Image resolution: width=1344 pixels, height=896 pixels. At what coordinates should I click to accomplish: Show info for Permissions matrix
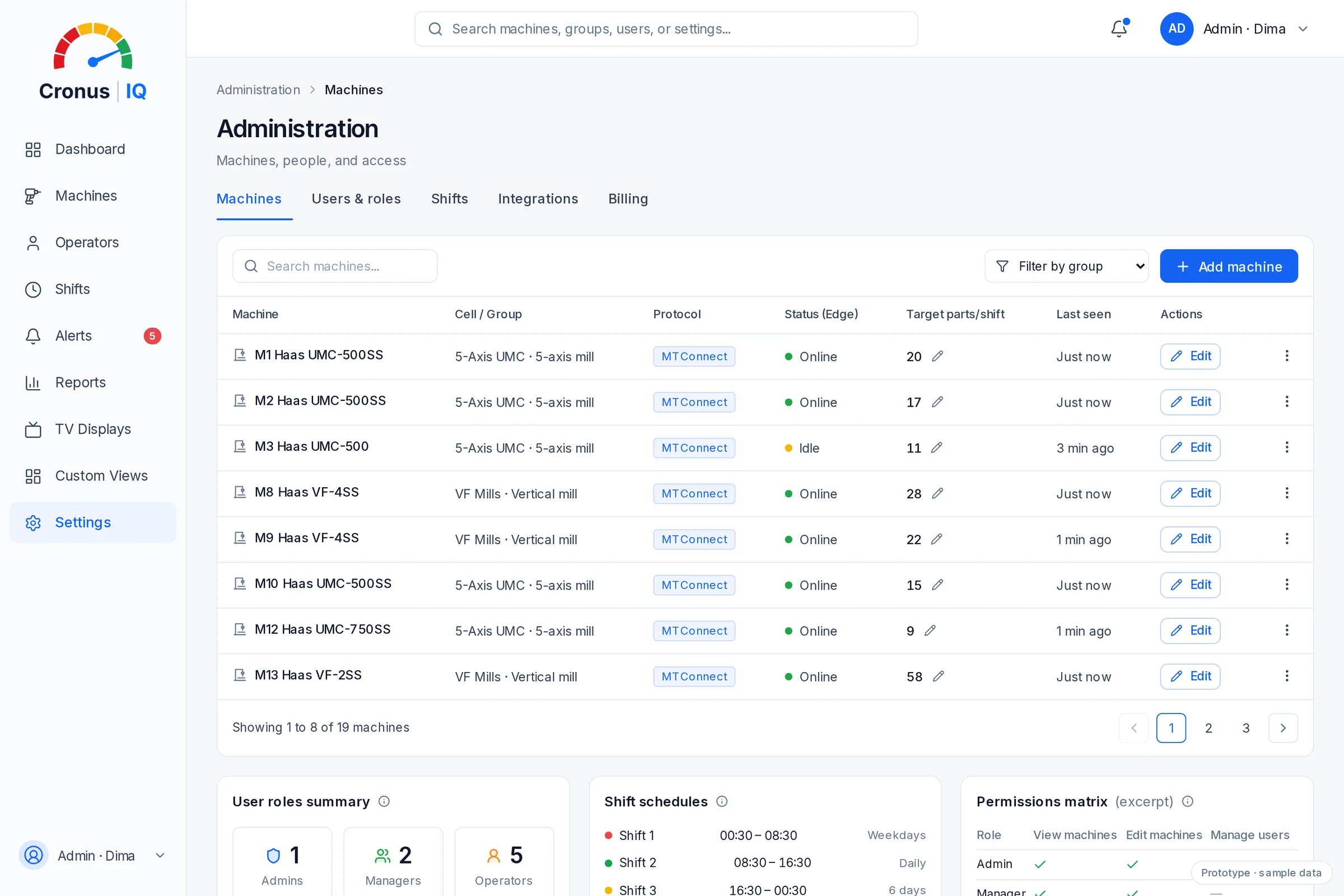[1187, 801]
